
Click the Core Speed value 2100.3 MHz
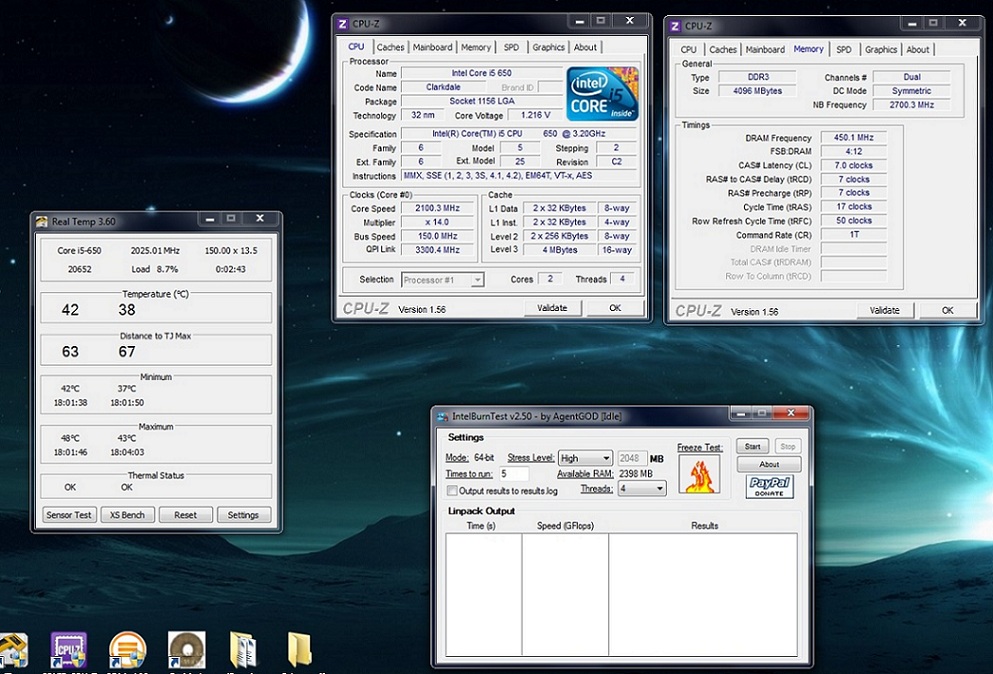click(438, 208)
